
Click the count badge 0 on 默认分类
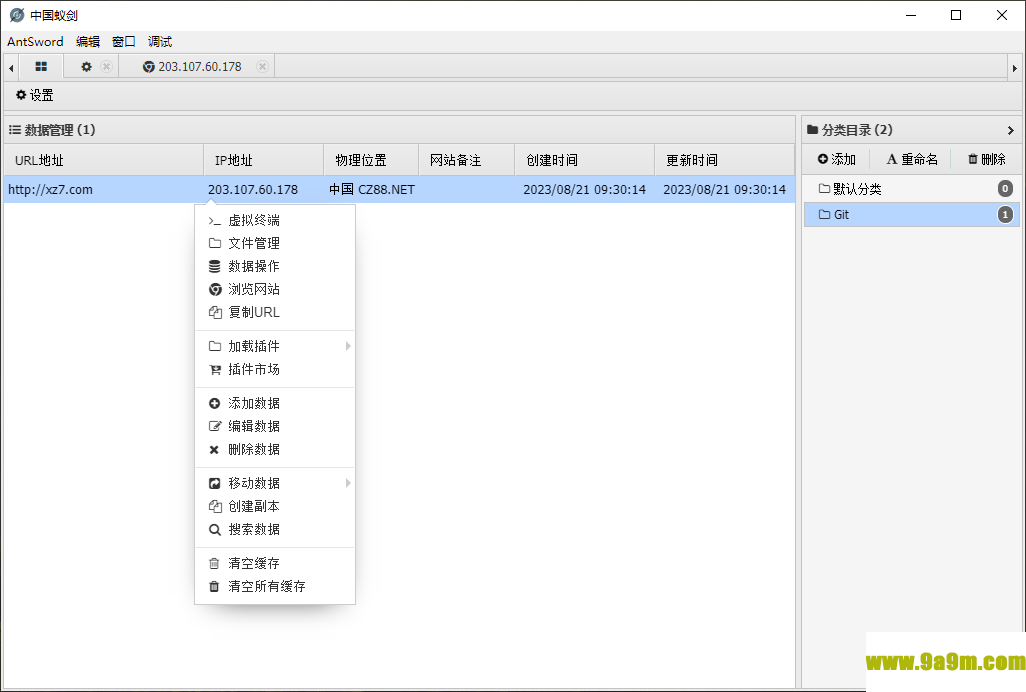(1005, 189)
